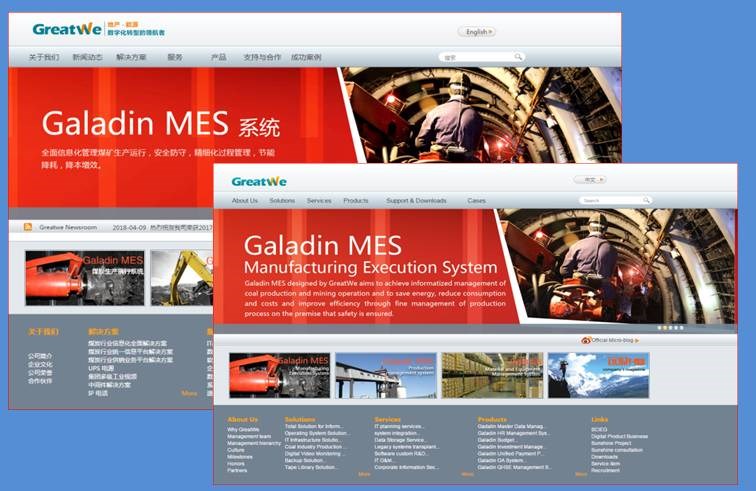Open the Greatwe Newsroom link
The height and width of the screenshot is (491, 756).
68,227
